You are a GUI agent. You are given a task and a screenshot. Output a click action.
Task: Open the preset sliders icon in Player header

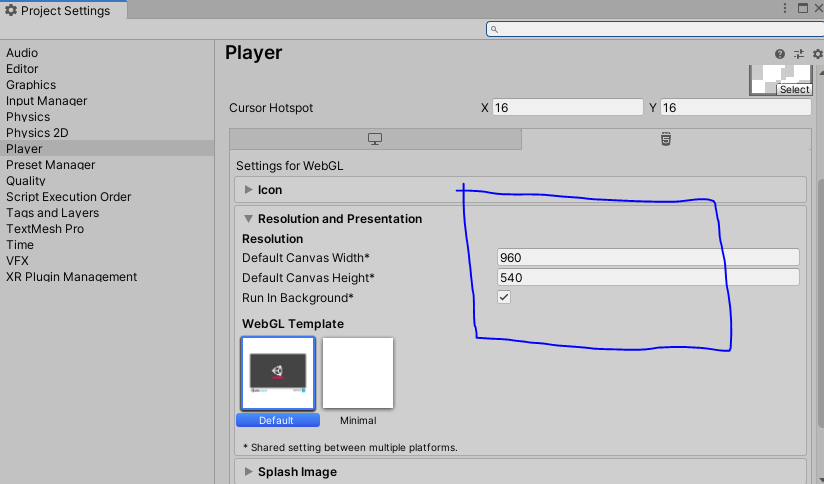pyautogui.click(x=799, y=54)
